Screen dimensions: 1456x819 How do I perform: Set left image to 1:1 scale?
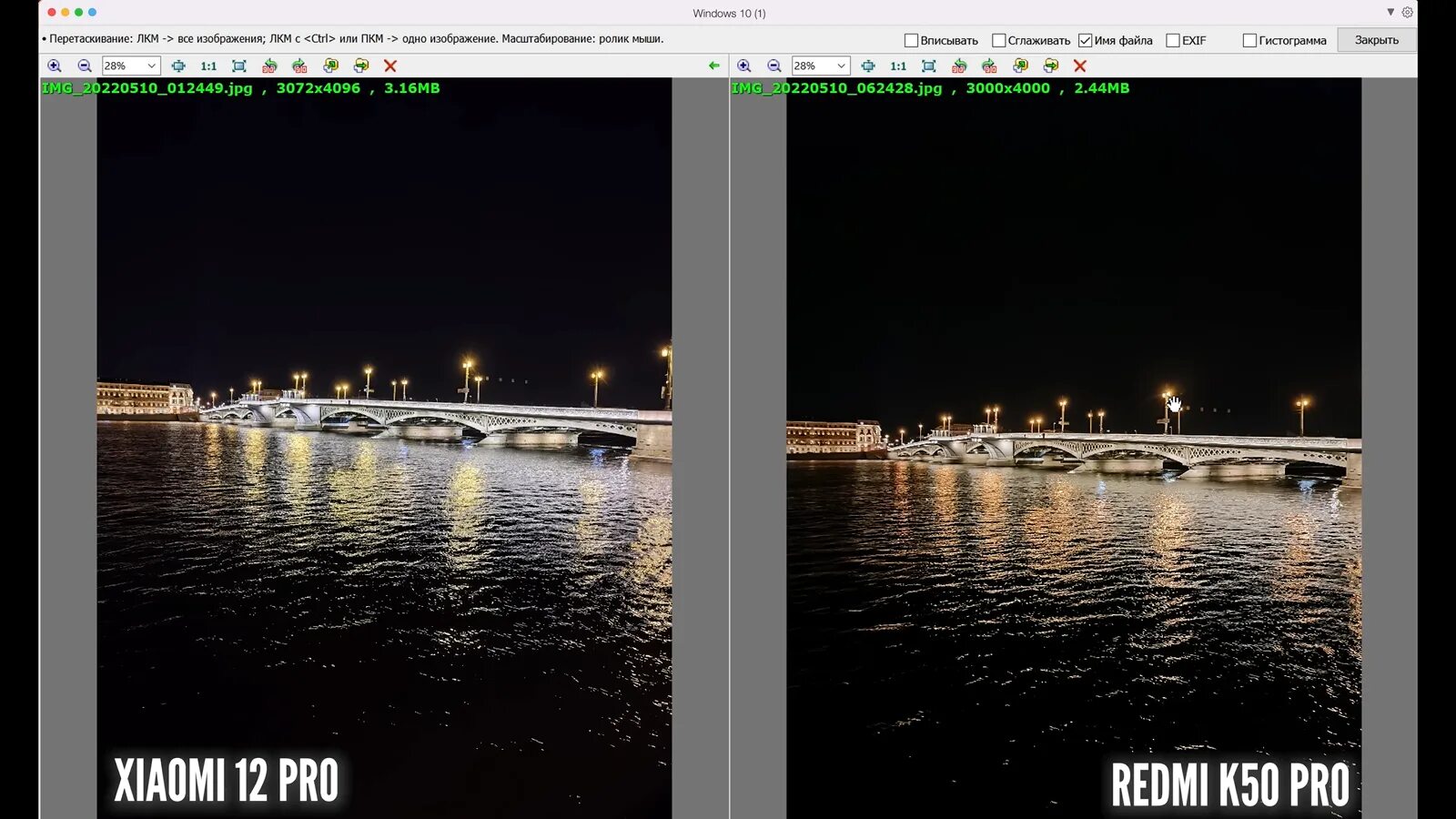click(208, 66)
